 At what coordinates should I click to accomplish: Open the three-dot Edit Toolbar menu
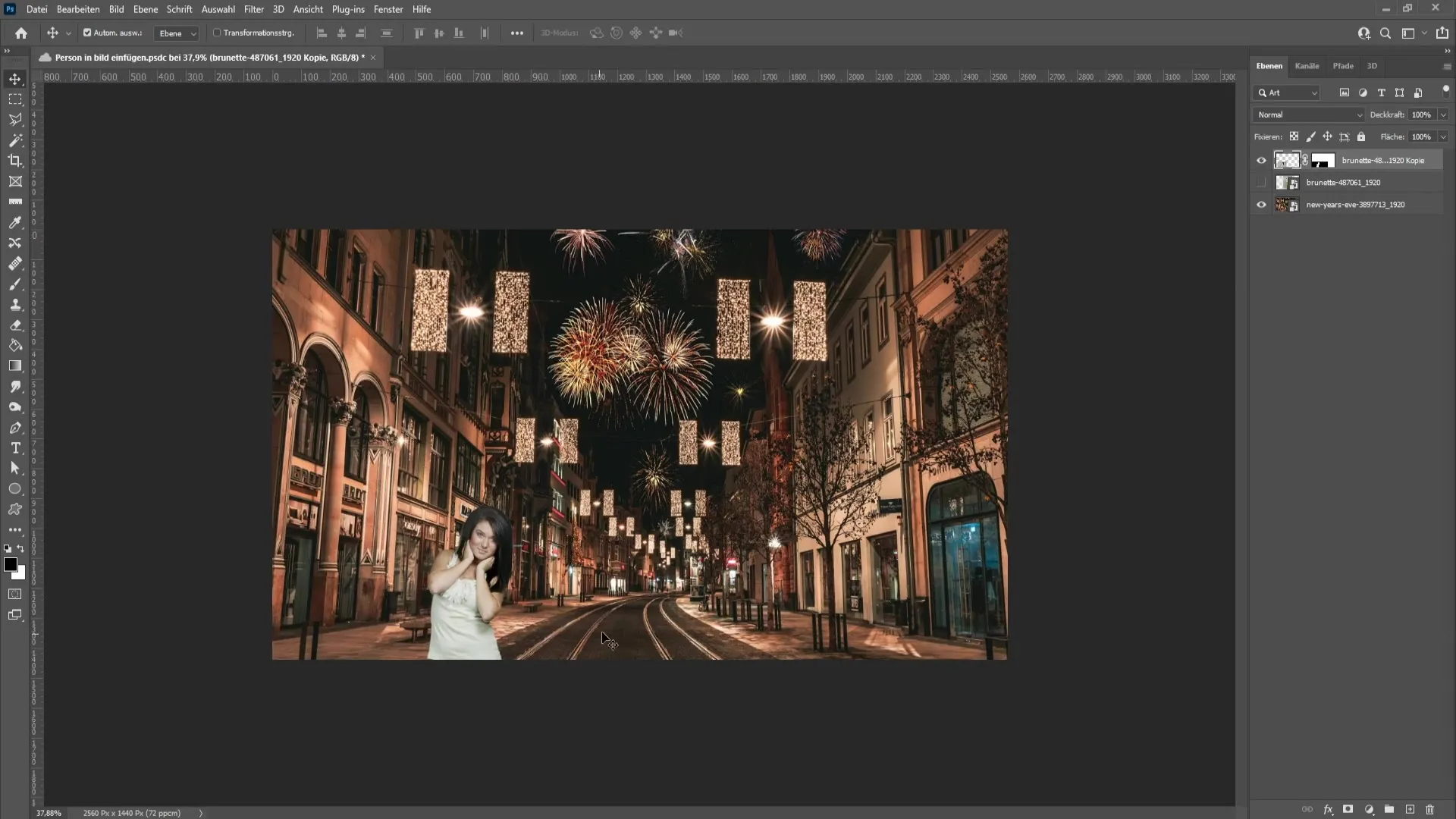pyautogui.click(x=15, y=530)
